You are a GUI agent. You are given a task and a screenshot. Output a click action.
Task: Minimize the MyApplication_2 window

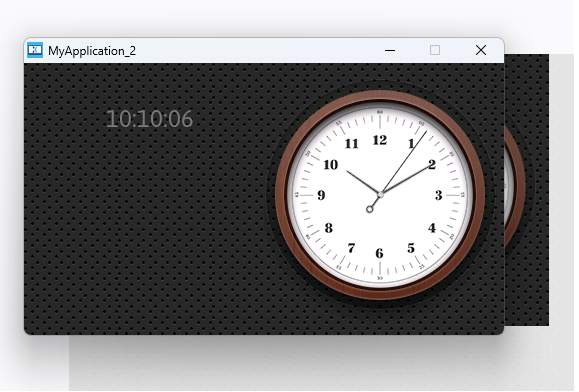390,50
